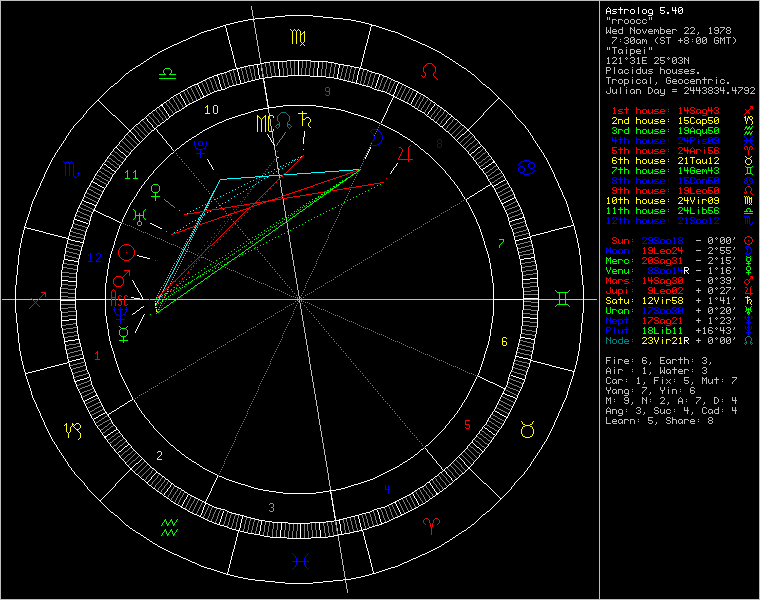This screenshot has height=600, width=760.
Task: Click the Aries sign glyph on the wheel
Action: tap(431, 525)
